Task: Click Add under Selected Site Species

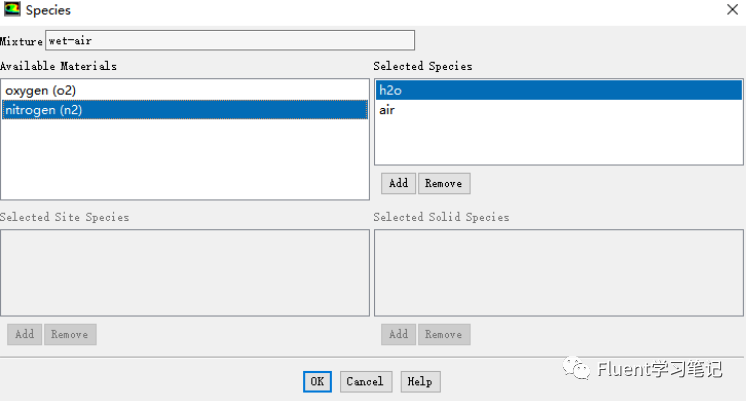Action: [x=24, y=334]
